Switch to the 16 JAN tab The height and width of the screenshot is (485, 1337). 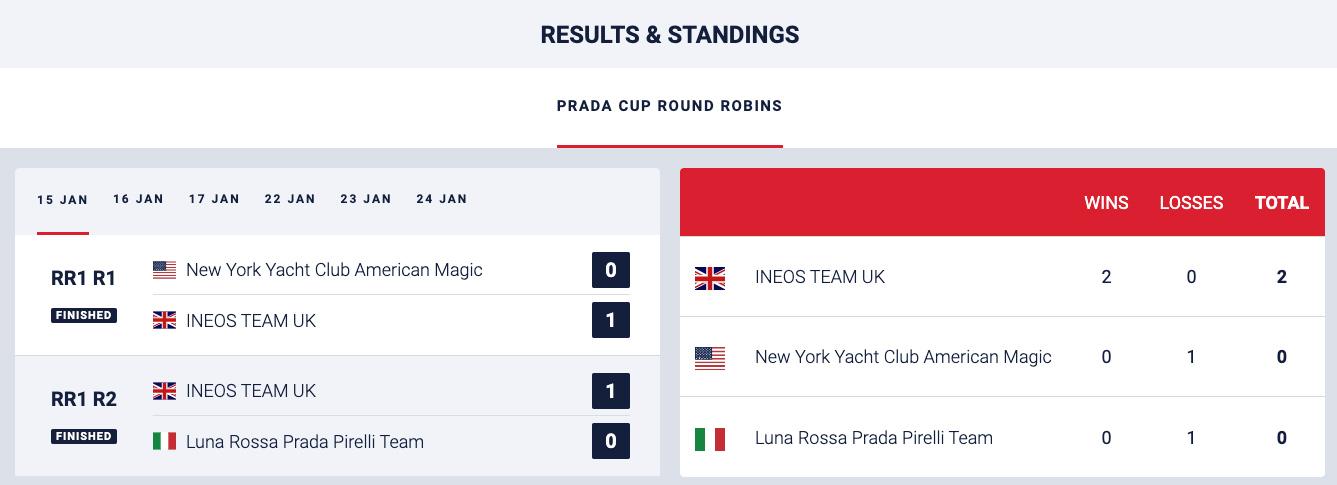[x=138, y=199]
